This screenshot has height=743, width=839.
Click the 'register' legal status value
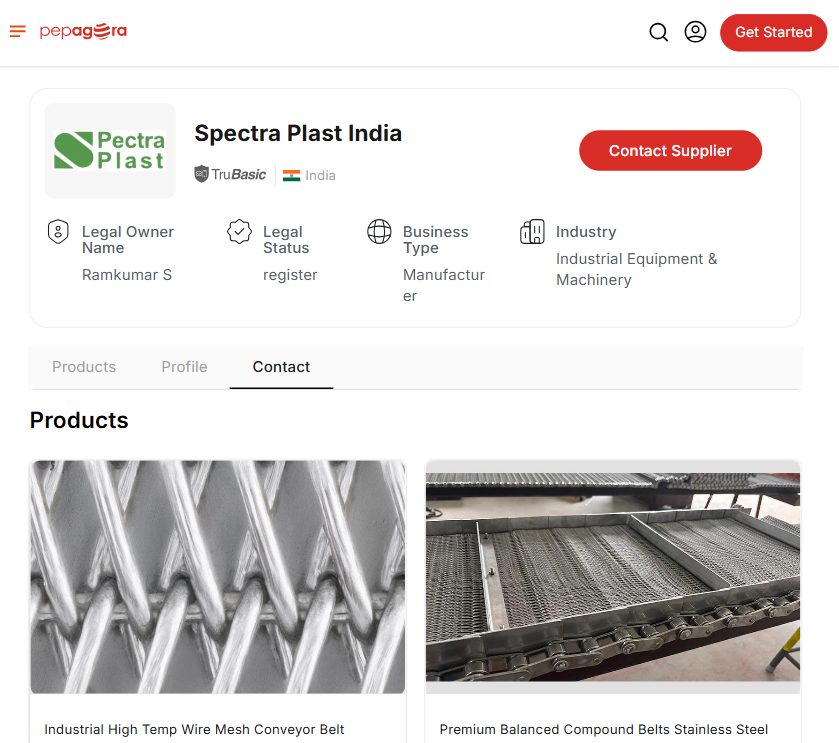pos(290,275)
